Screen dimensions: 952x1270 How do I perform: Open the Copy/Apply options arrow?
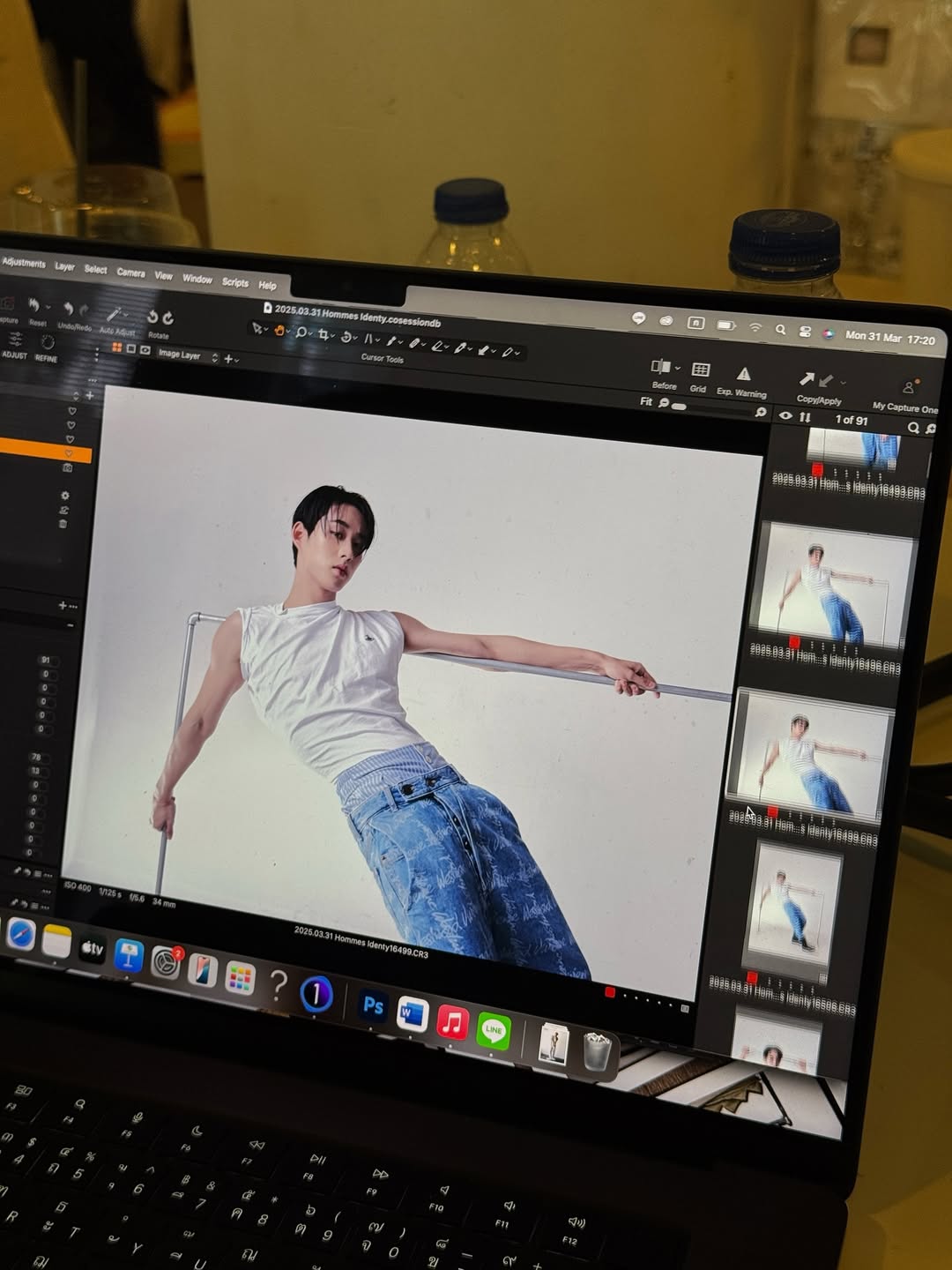[844, 383]
